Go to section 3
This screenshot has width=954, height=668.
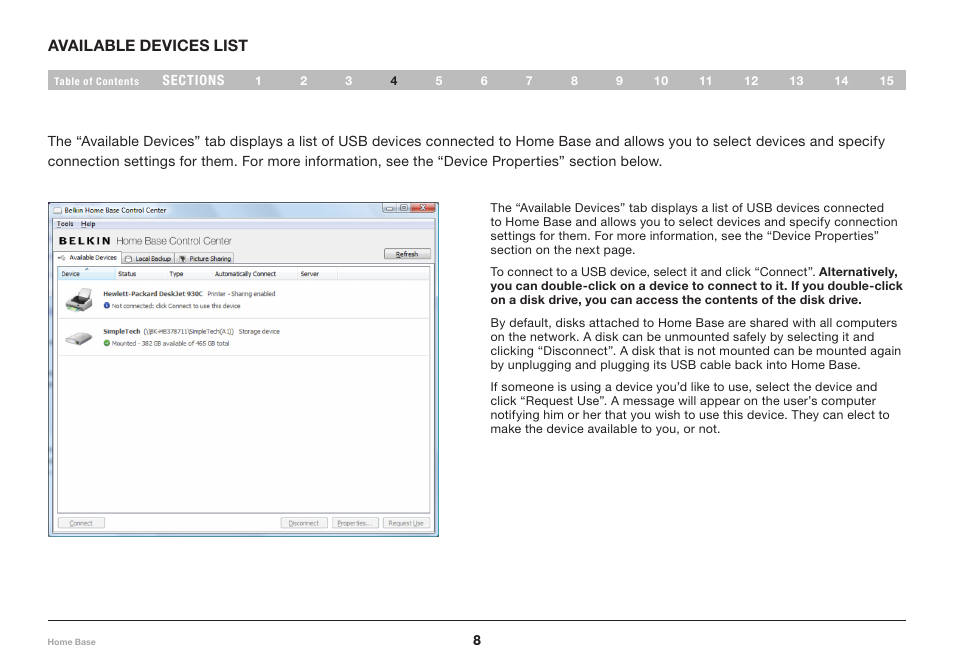pyautogui.click(x=349, y=81)
